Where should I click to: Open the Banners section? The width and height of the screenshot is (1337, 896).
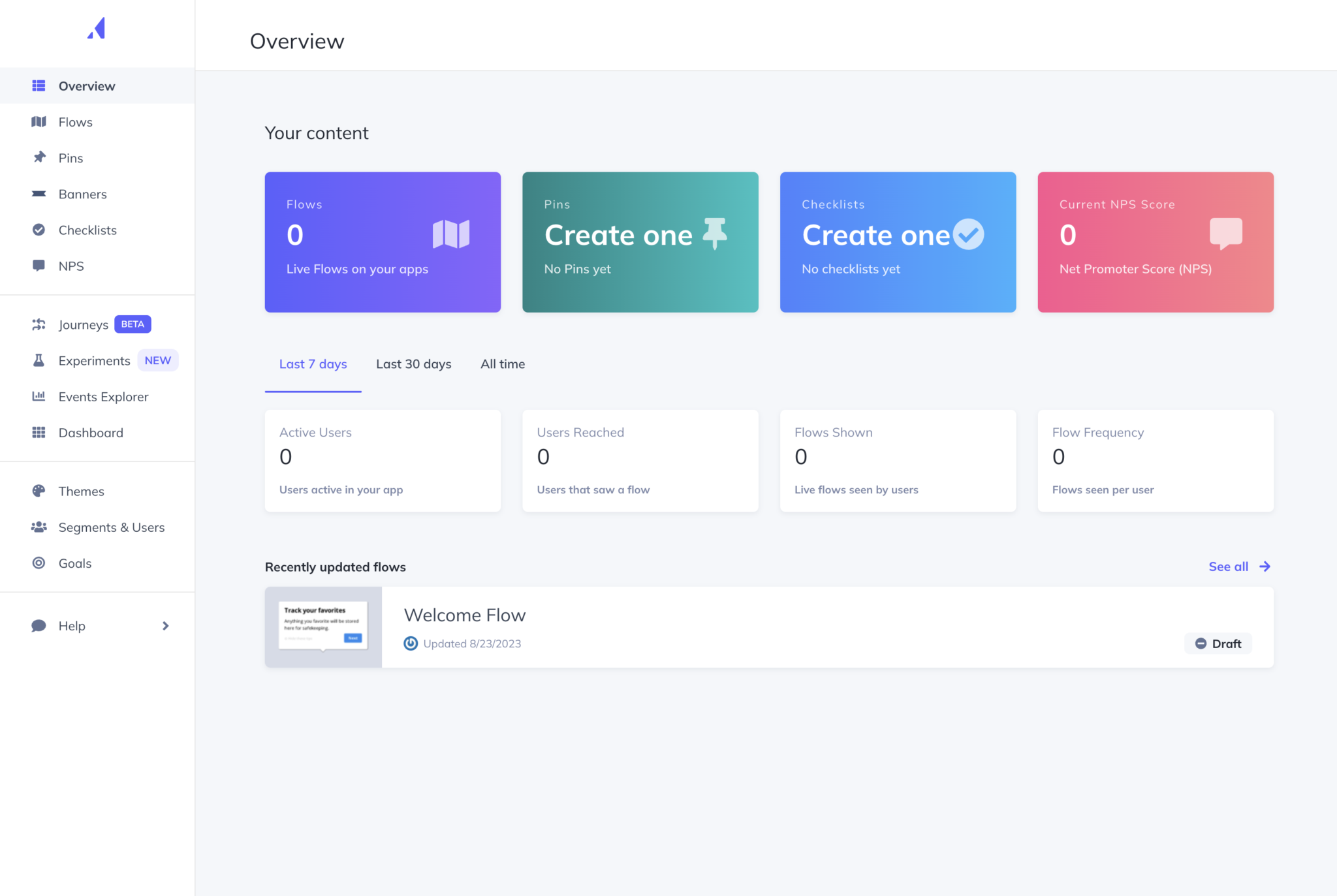(82, 194)
